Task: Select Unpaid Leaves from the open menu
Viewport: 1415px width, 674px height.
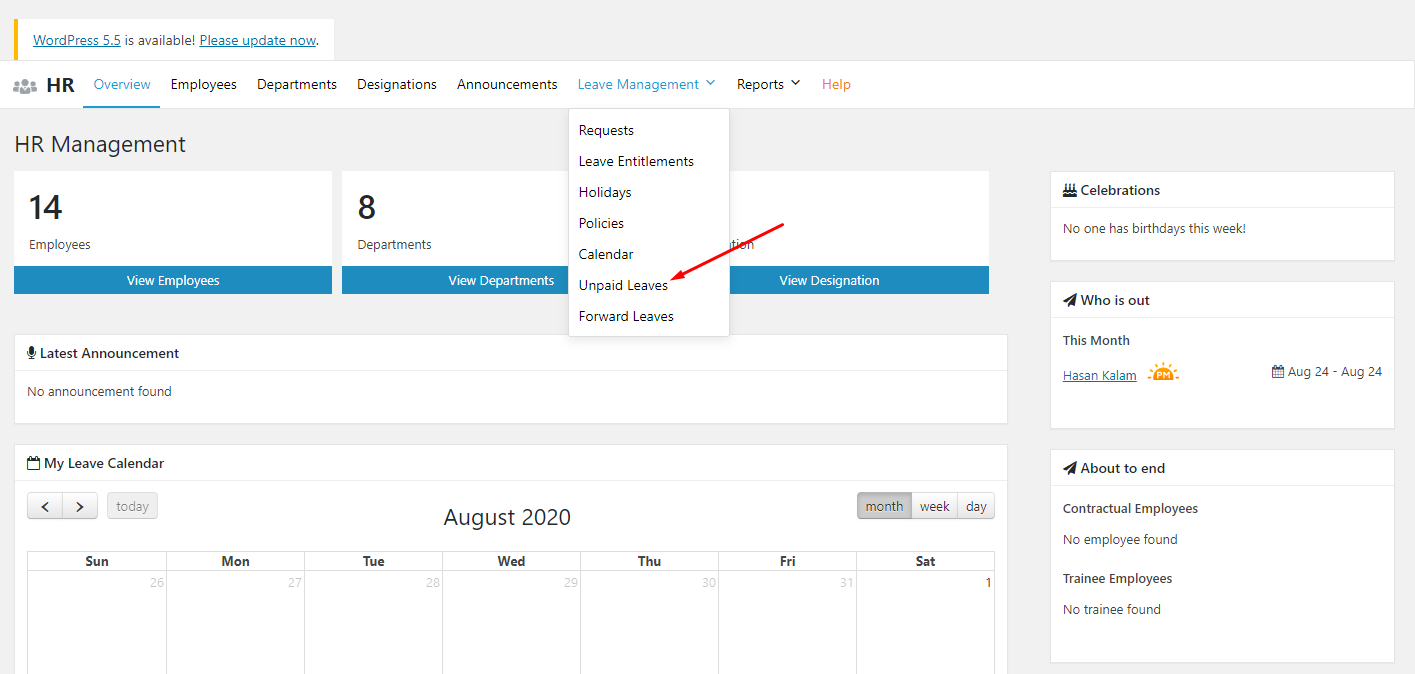Action: click(623, 284)
